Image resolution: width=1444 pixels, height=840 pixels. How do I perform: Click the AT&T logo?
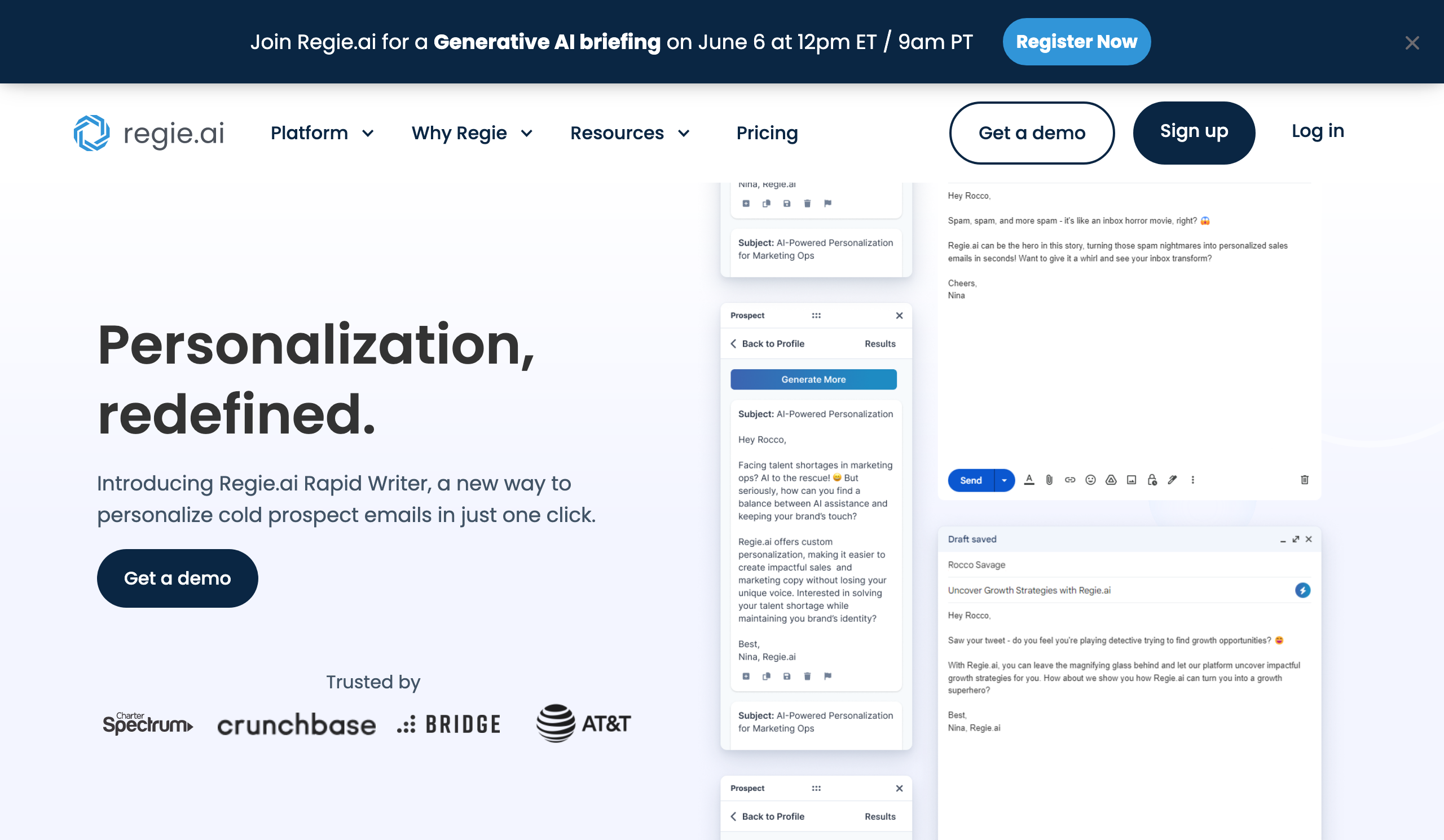click(x=583, y=723)
